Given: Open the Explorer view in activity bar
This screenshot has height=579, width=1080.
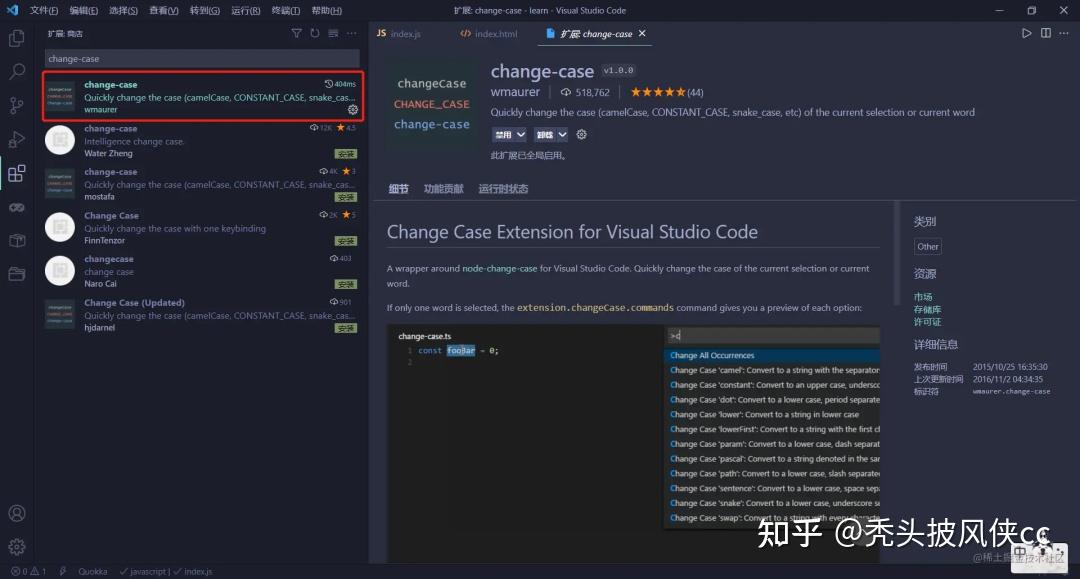Looking at the screenshot, I should (x=17, y=38).
